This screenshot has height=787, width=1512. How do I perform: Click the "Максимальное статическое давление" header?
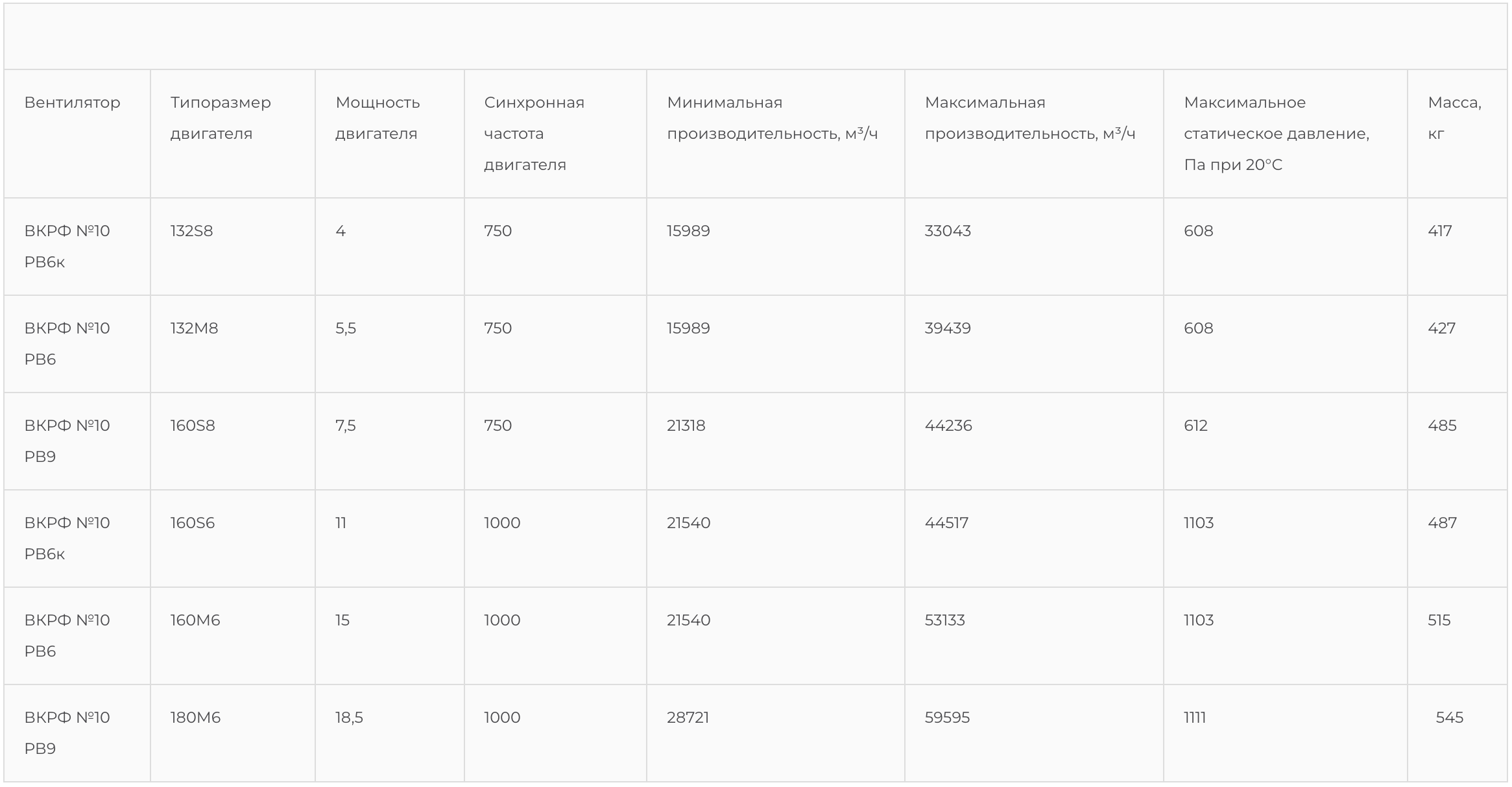click(1276, 133)
